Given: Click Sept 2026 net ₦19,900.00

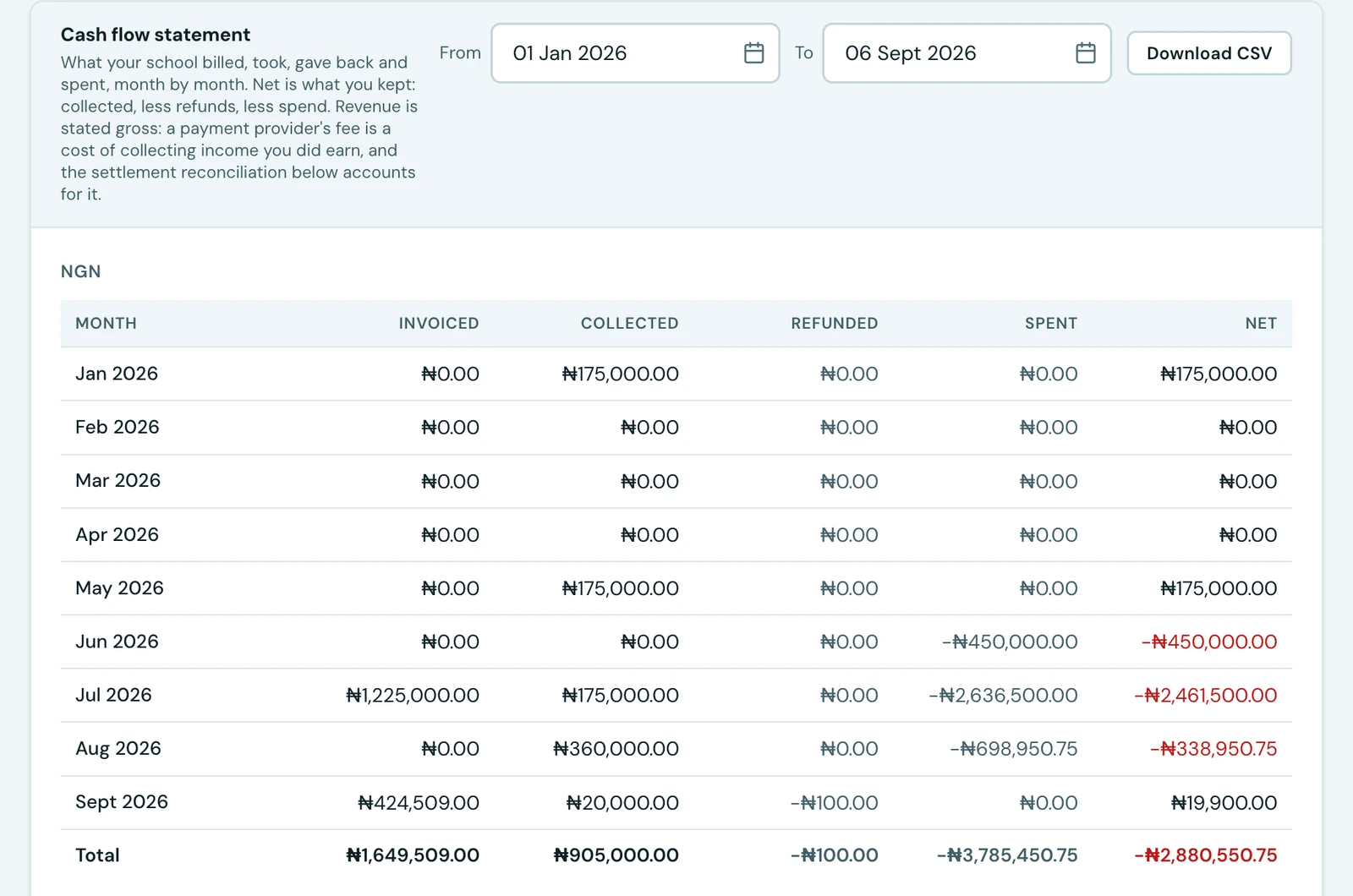Looking at the screenshot, I should (x=1224, y=802).
